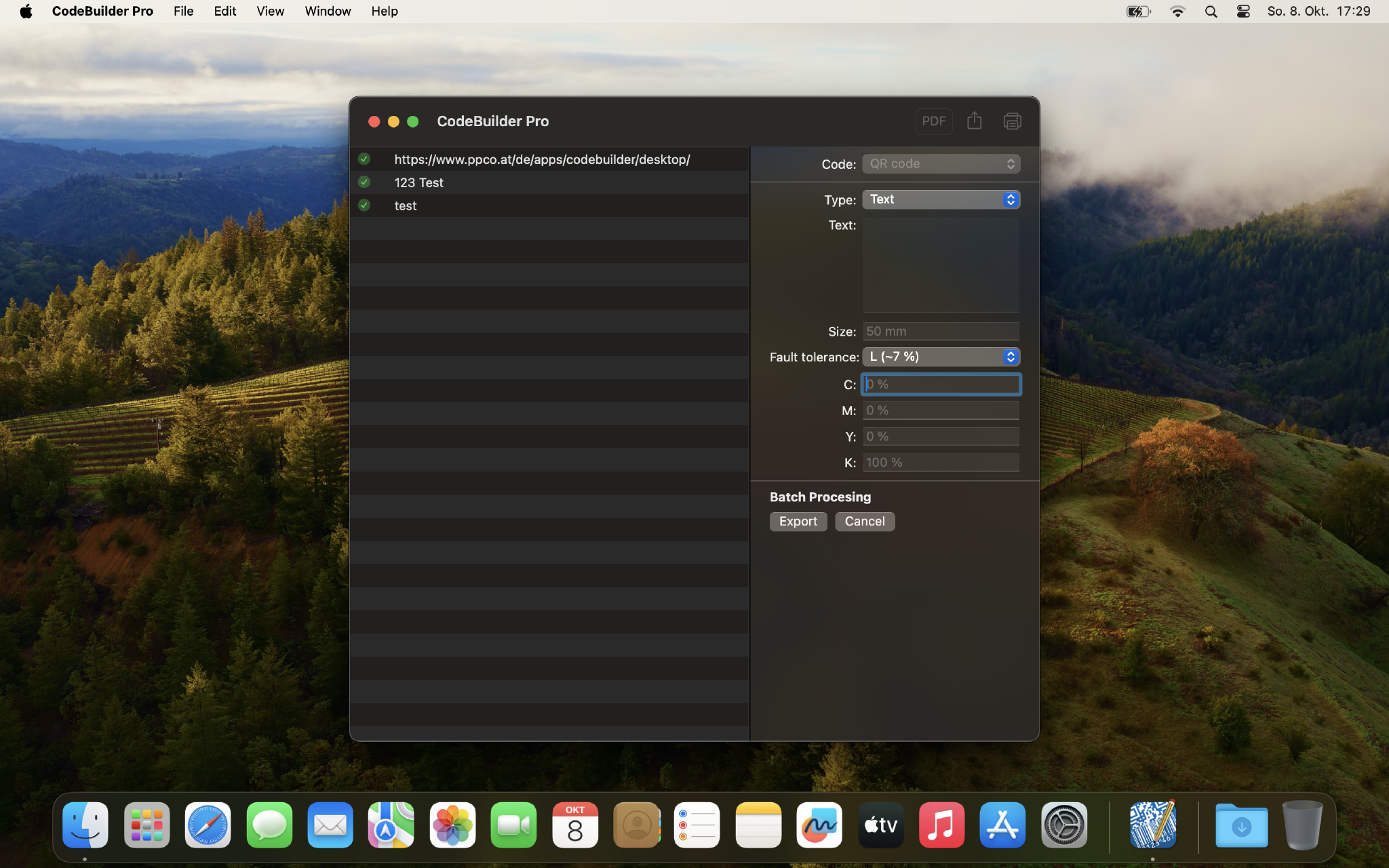Click the battery status icon in menu bar

tap(1138, 12)
